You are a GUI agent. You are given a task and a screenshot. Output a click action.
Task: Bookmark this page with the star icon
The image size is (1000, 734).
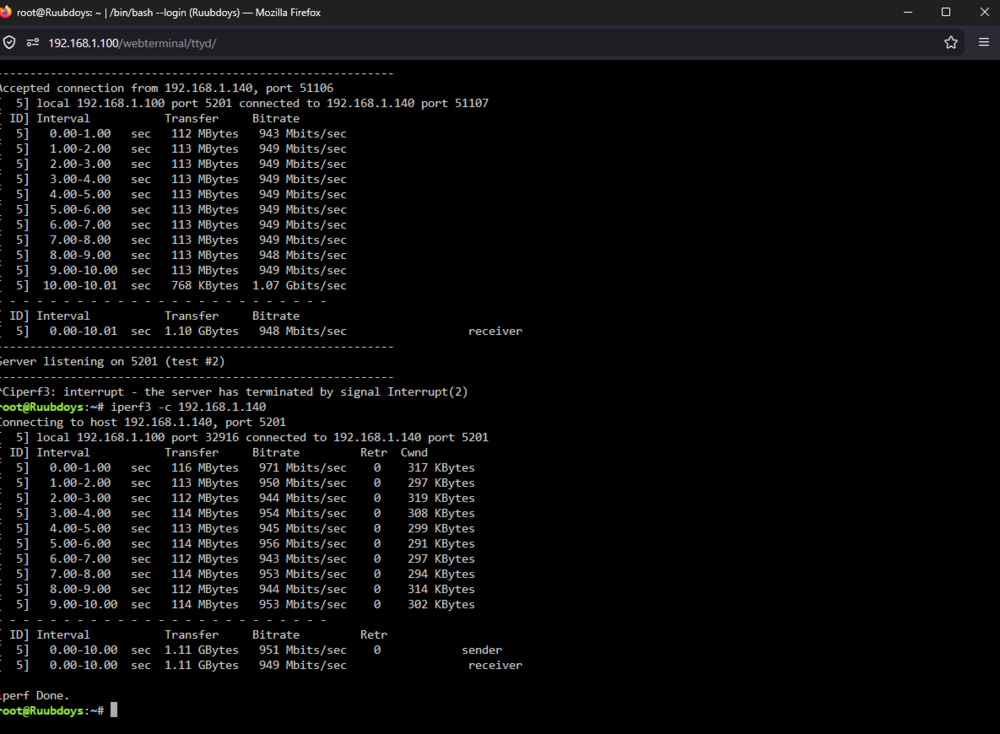(x=951, y=43)
